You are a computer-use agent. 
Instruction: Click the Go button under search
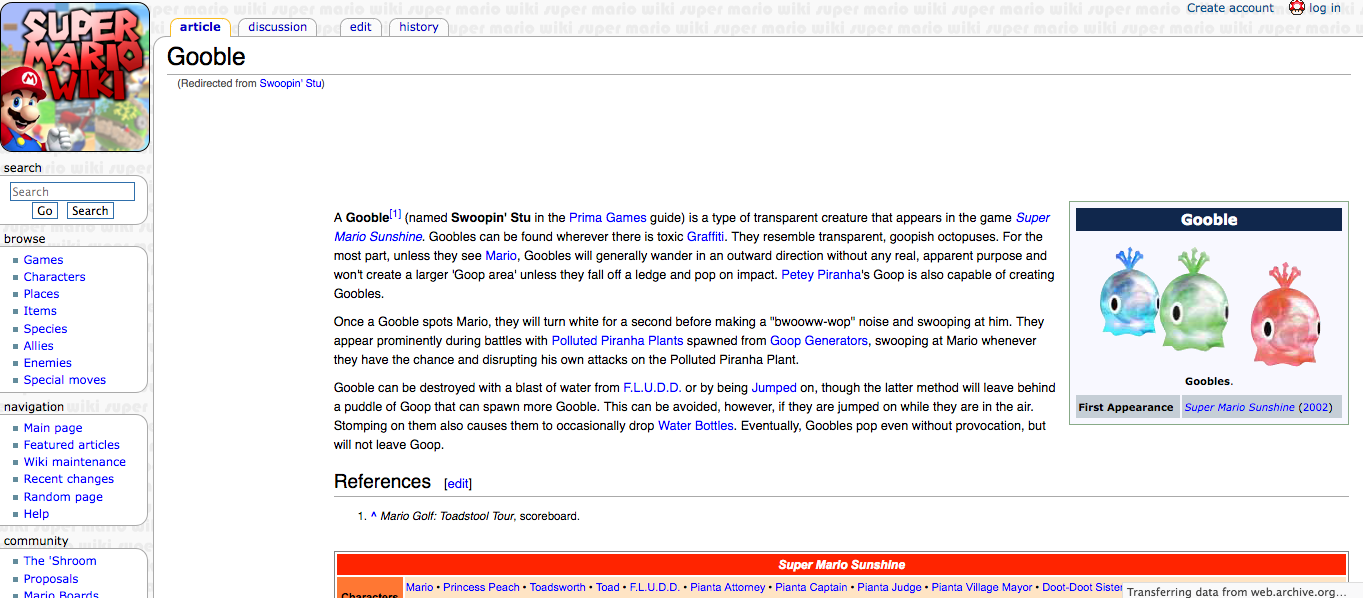click(44, 211)
